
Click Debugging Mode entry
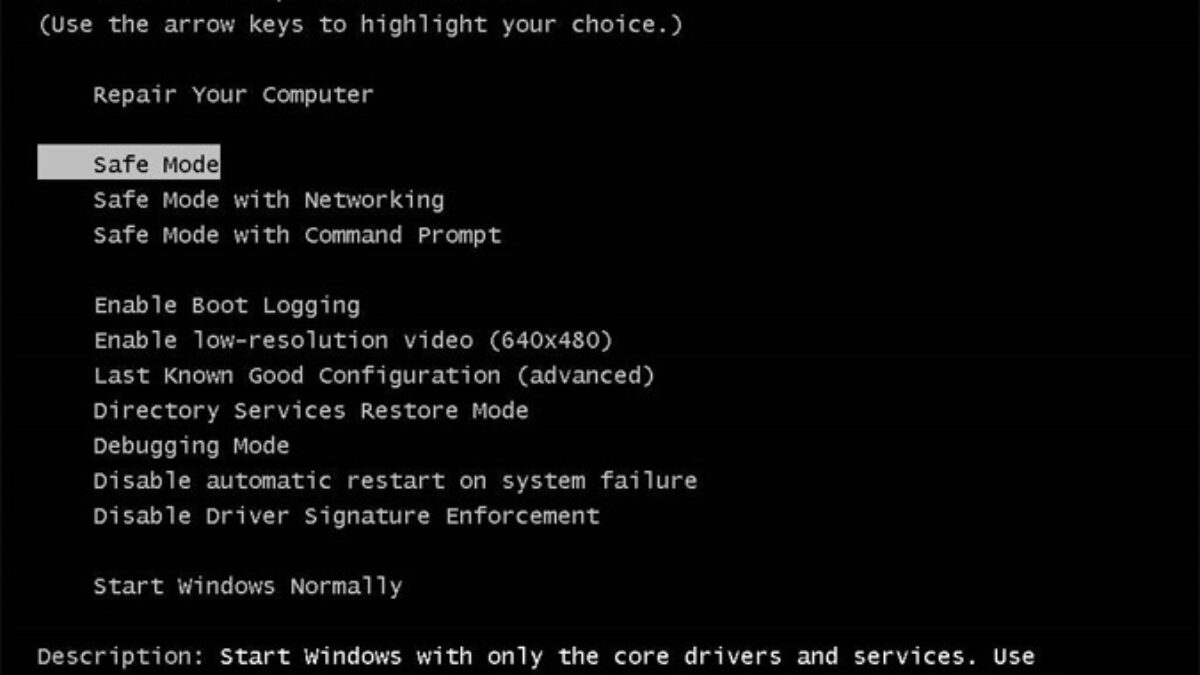[191, 446]
